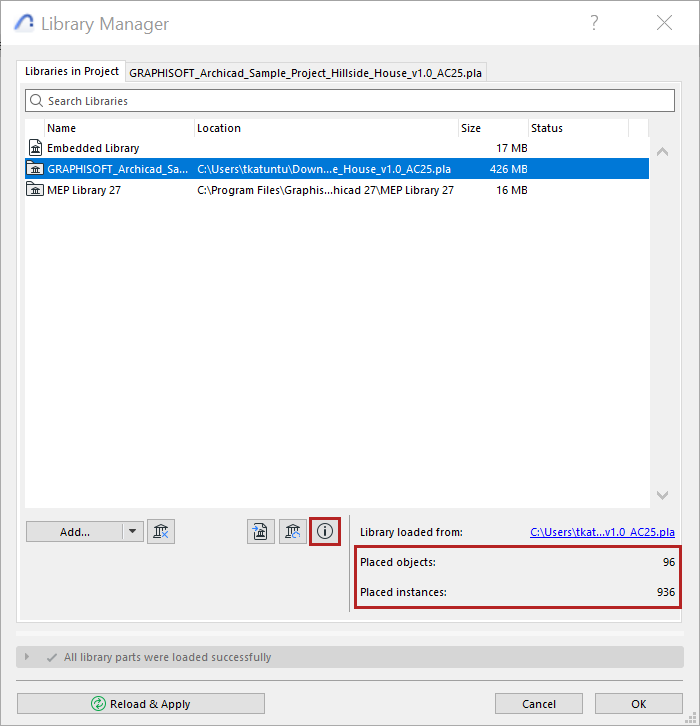Open the GRAPHISOFT_Archicad_Sample_Project_Hillside_House tab
Viewport: 700px width, 726px height.
pos(306,73)
